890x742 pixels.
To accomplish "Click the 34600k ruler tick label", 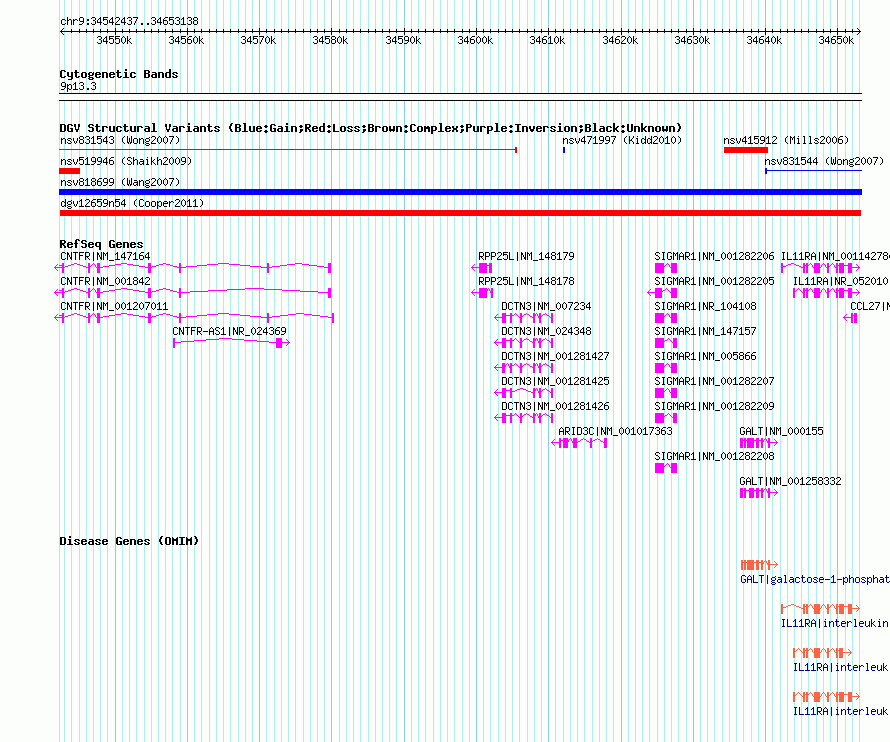I will click(x=475, y=40).
